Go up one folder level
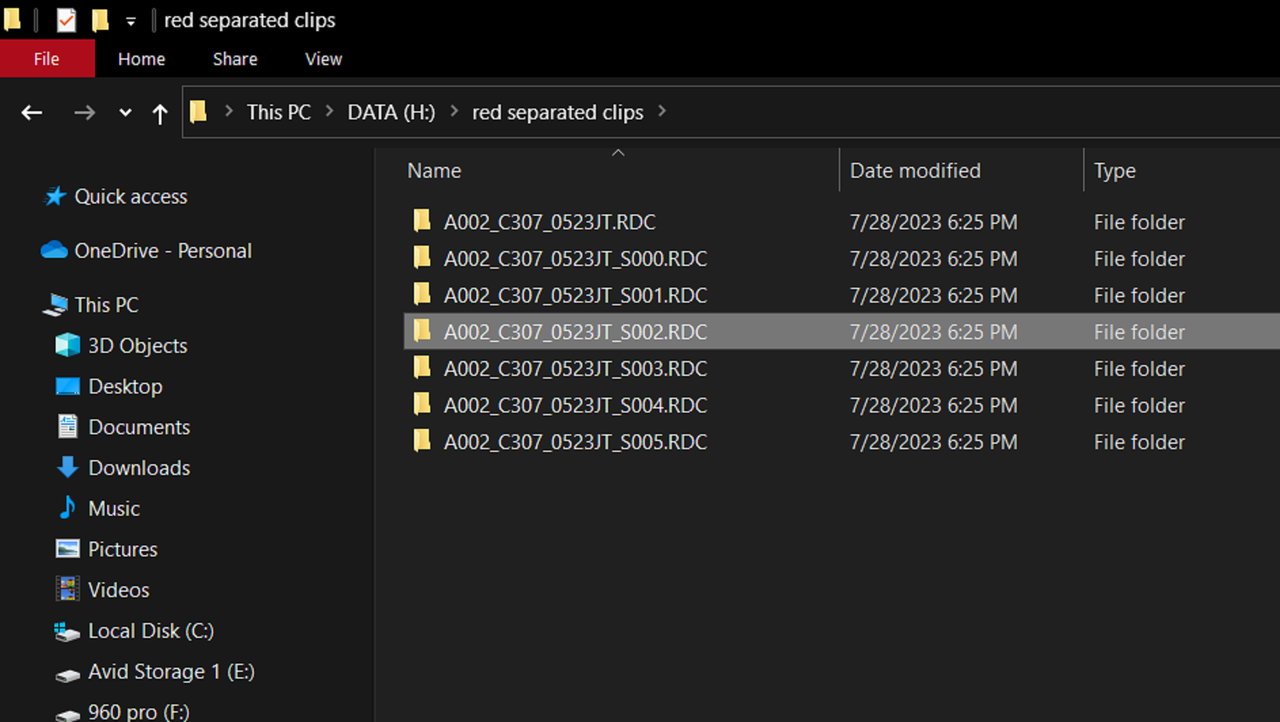The height and width of the screenshot is (722, 1280). [x=160, y=113]
